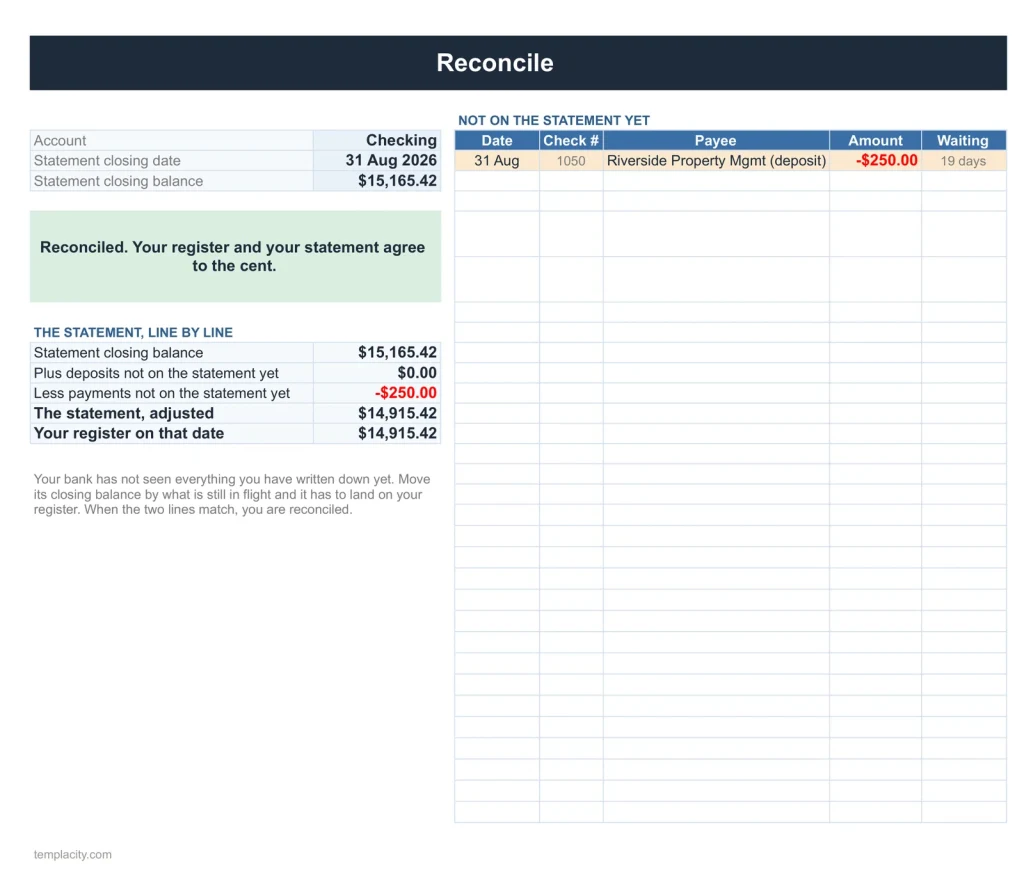Select check number 1050 cell
This screenshot has width=1024, height=882.
571,161
